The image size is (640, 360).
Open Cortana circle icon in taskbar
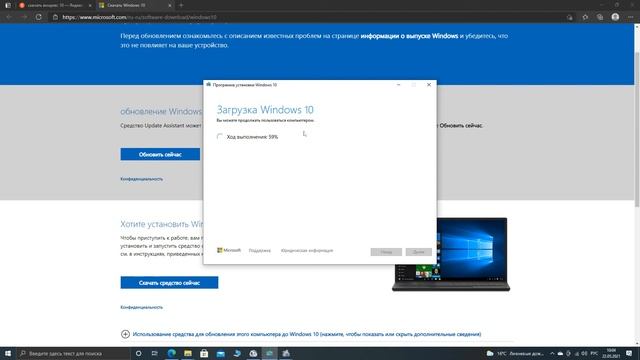point(138,353)
